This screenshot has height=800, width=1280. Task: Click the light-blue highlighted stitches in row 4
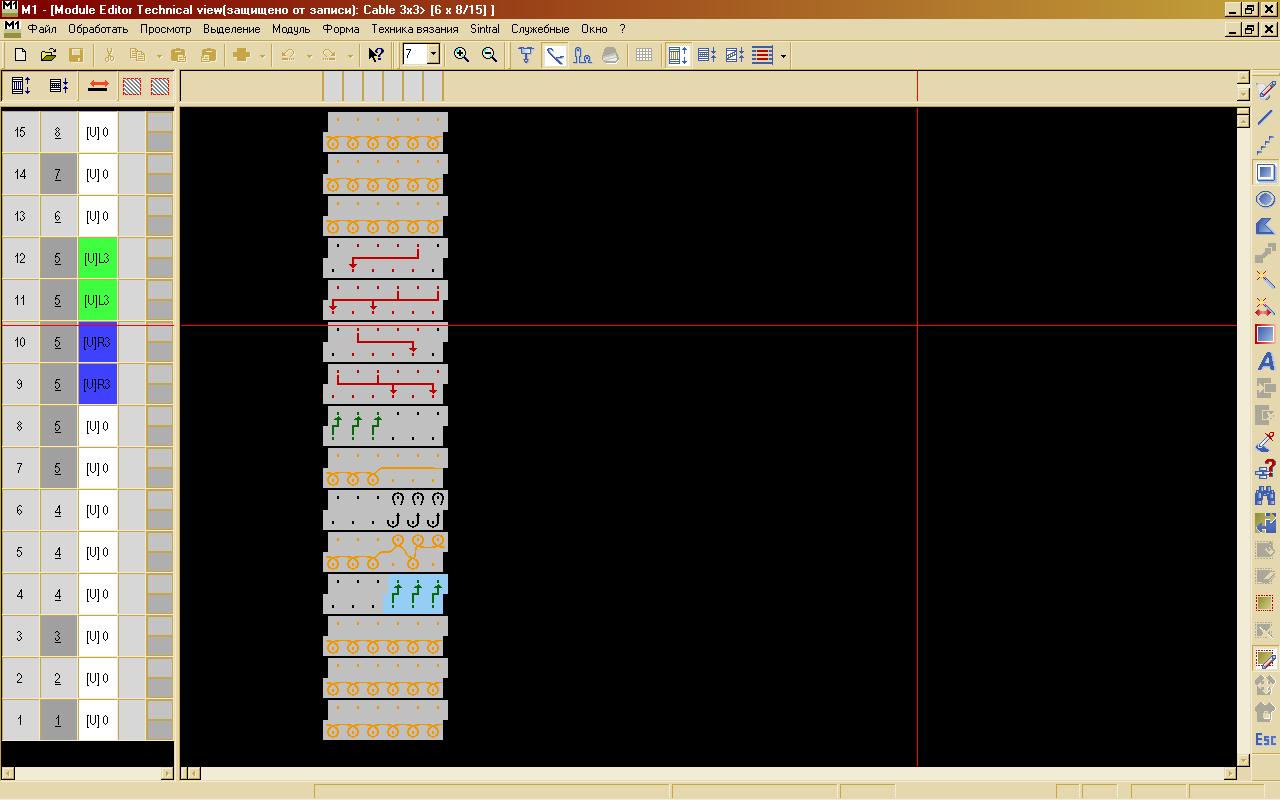(415, 594)
